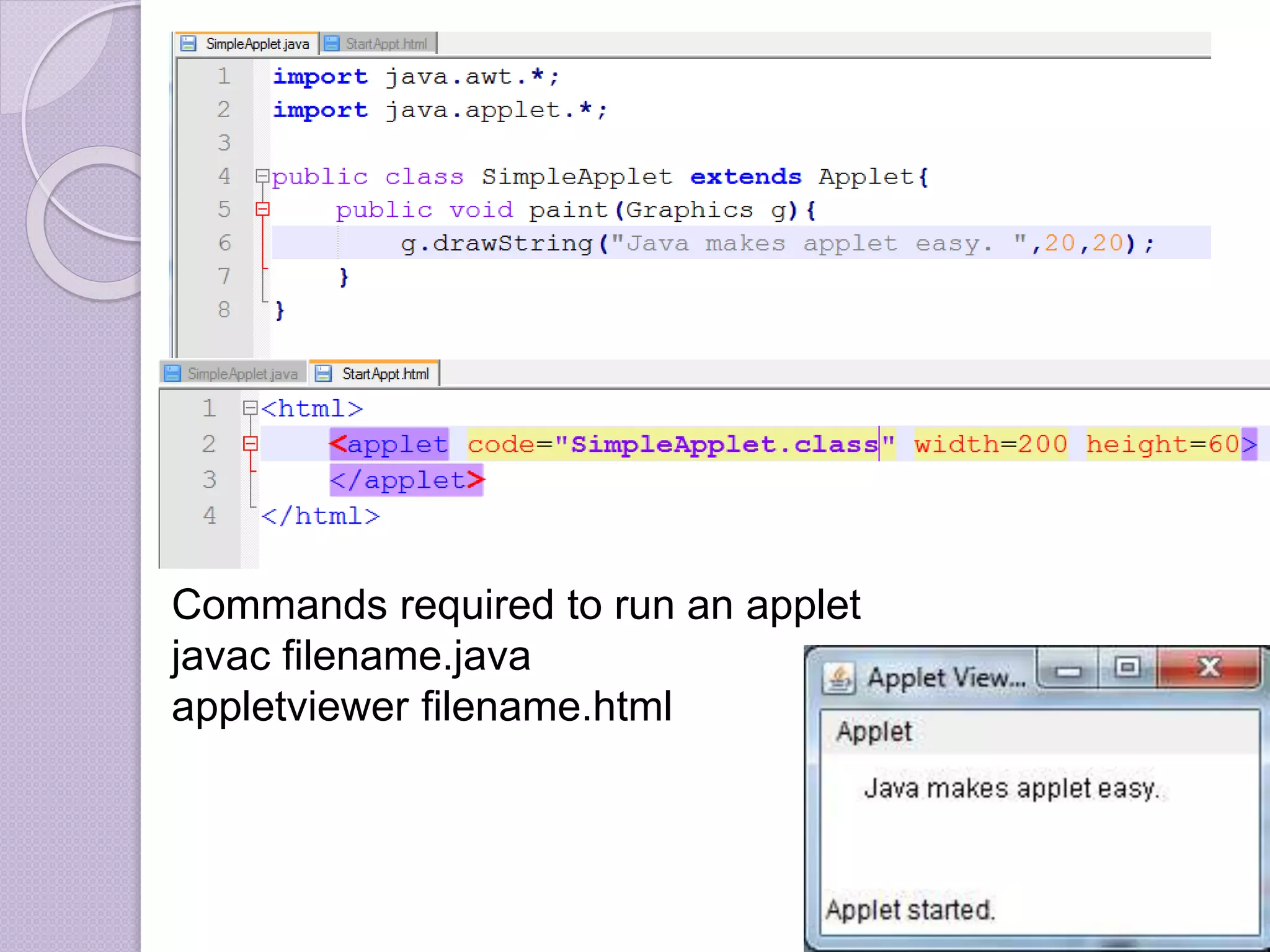
Task: Click the 'import java.applet.*;' code line
Action: point(440,110)
